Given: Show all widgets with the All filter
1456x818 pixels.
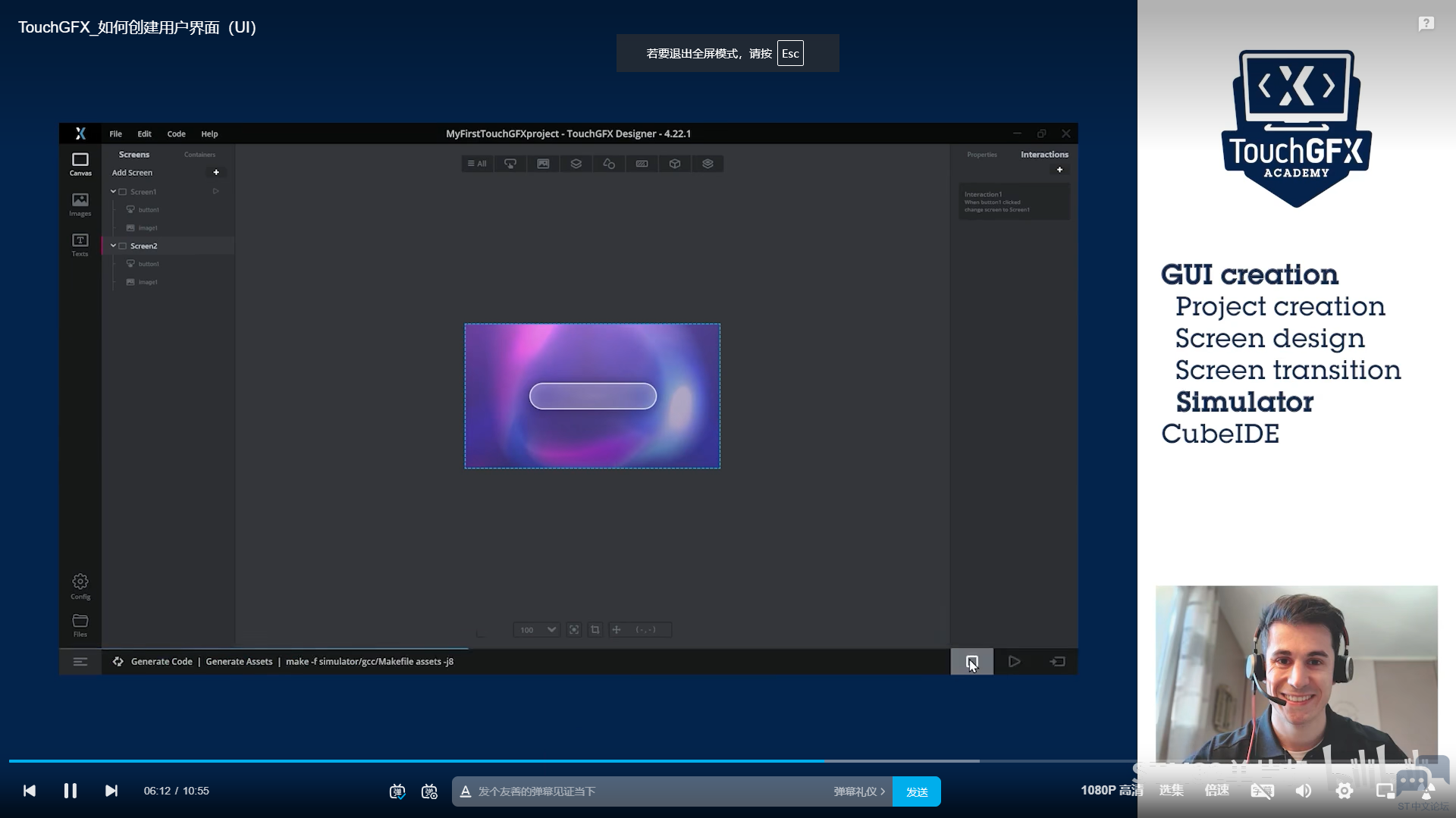Looking at the screenshot, I should click(477, 164).
